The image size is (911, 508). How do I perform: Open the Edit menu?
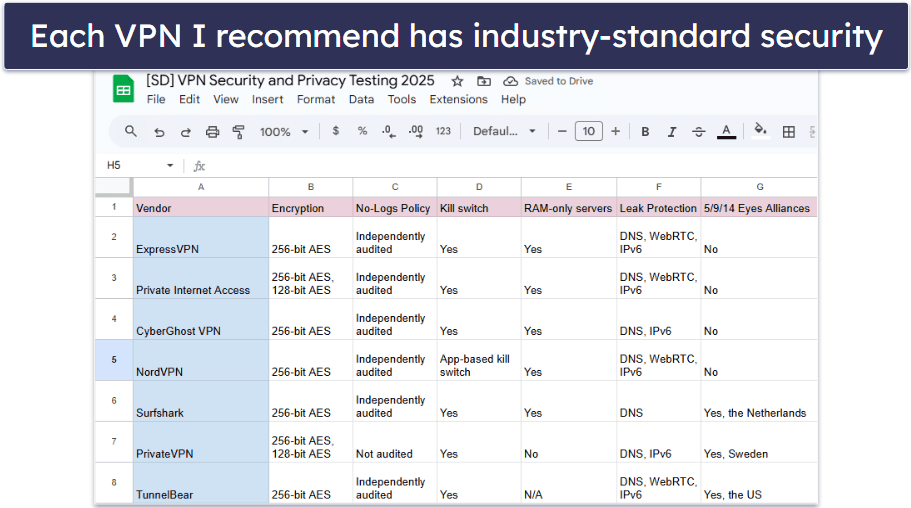[189, 99]
